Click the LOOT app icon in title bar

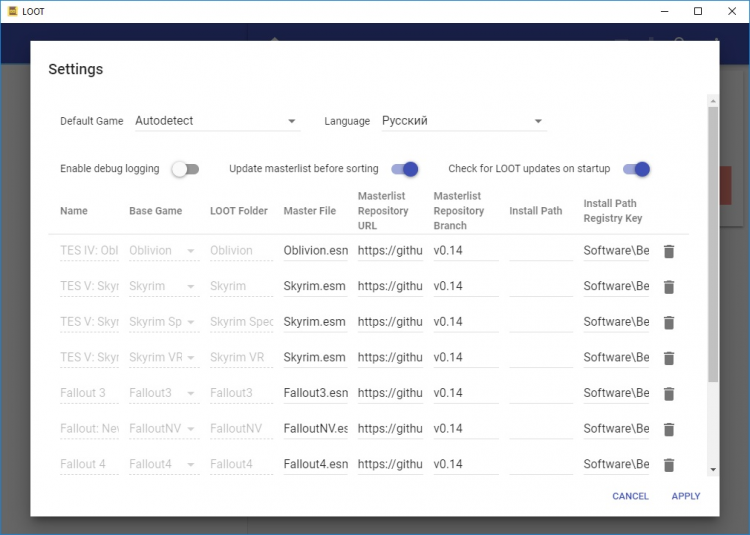pos(13,11)
